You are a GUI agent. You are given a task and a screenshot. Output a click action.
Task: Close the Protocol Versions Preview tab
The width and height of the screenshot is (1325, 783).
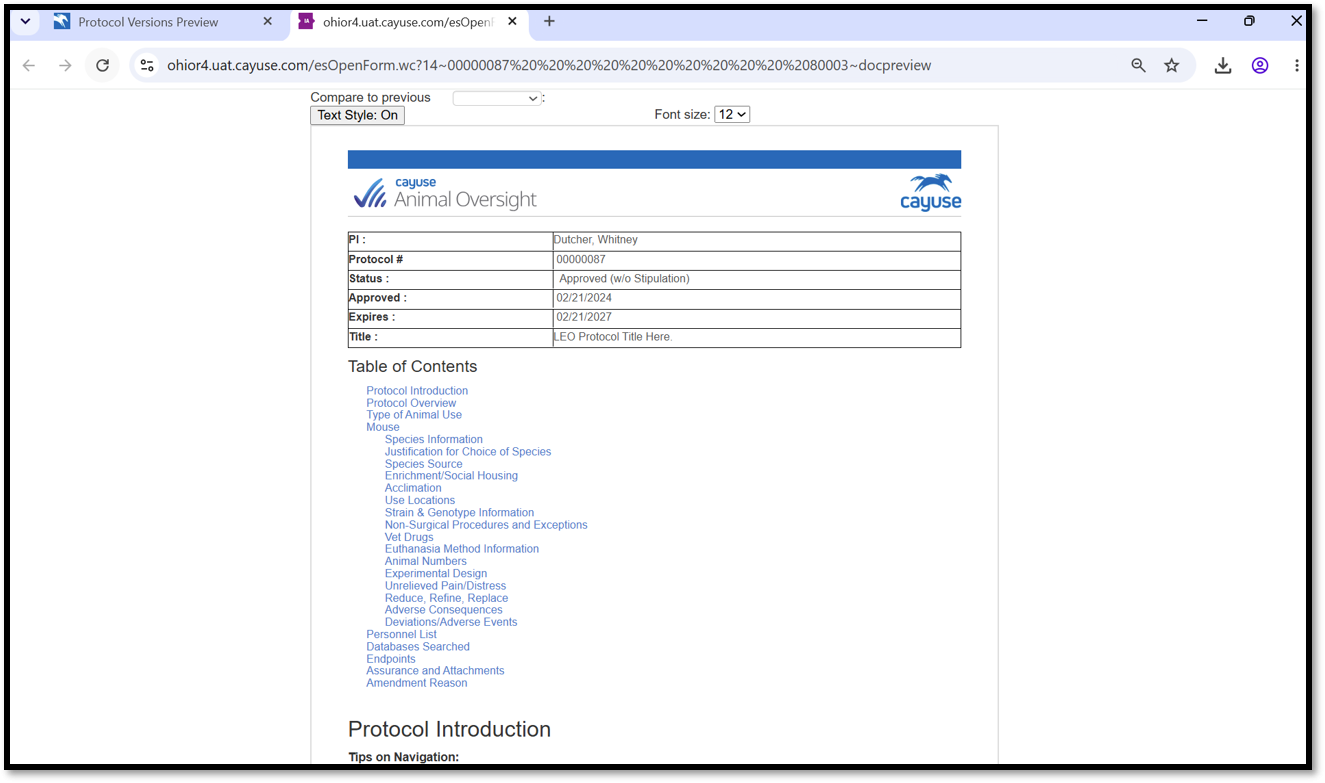click(267, 21)
